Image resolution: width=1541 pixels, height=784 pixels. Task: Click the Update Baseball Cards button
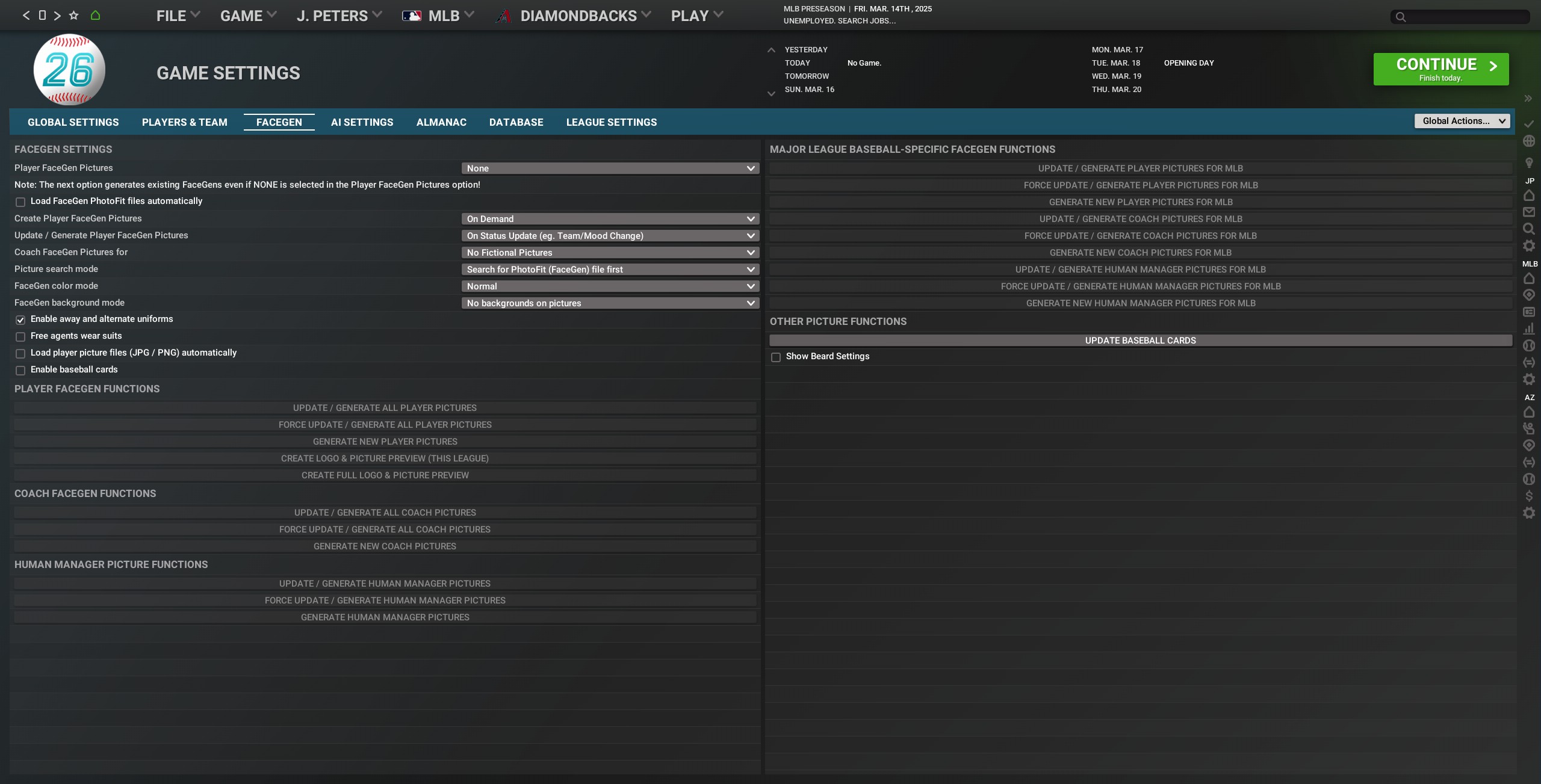[1140, 341]
